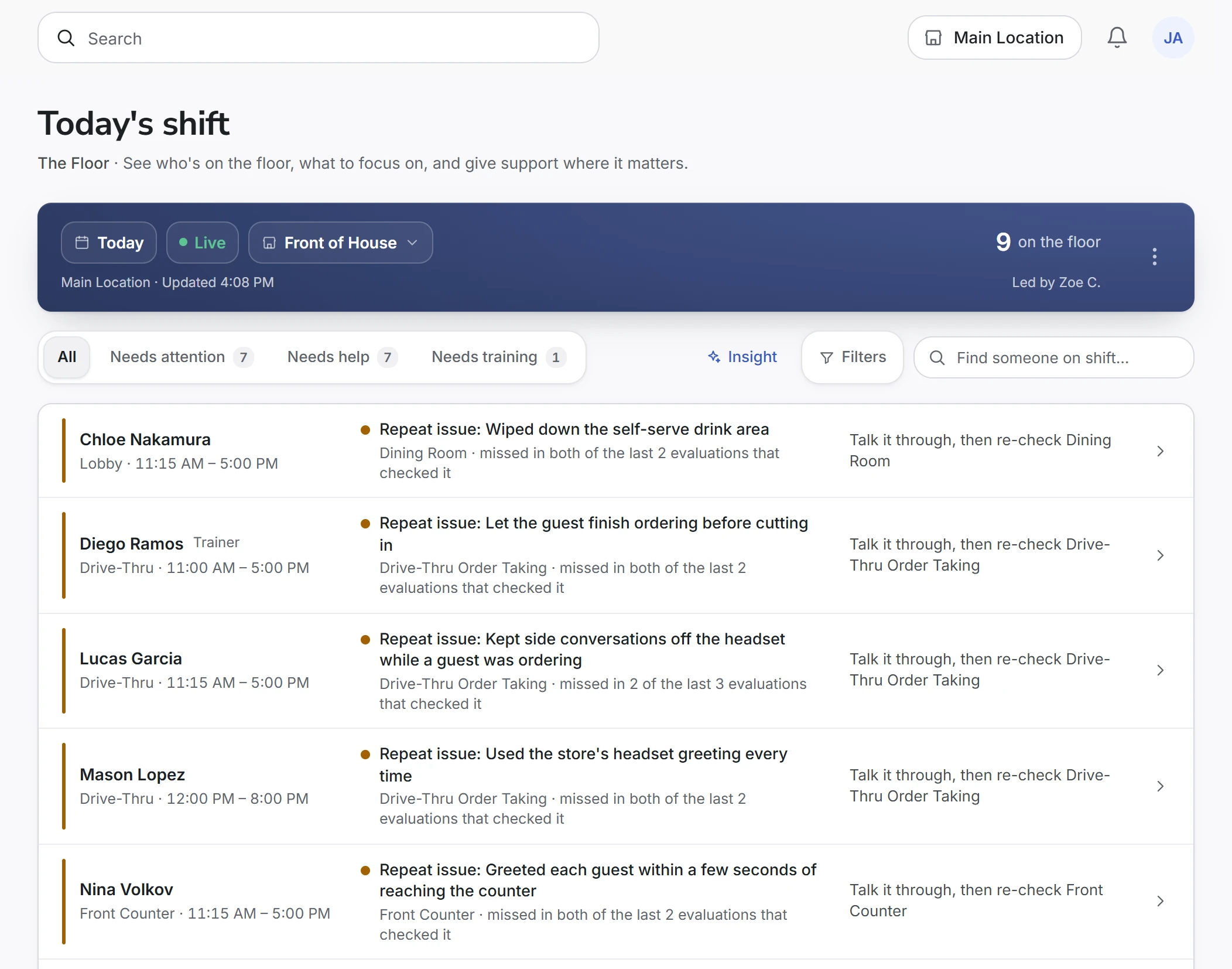This screenshot has width=1232, height=969.
Task: Click the calendar icon on Today chip
Action: tap(82, 242)
